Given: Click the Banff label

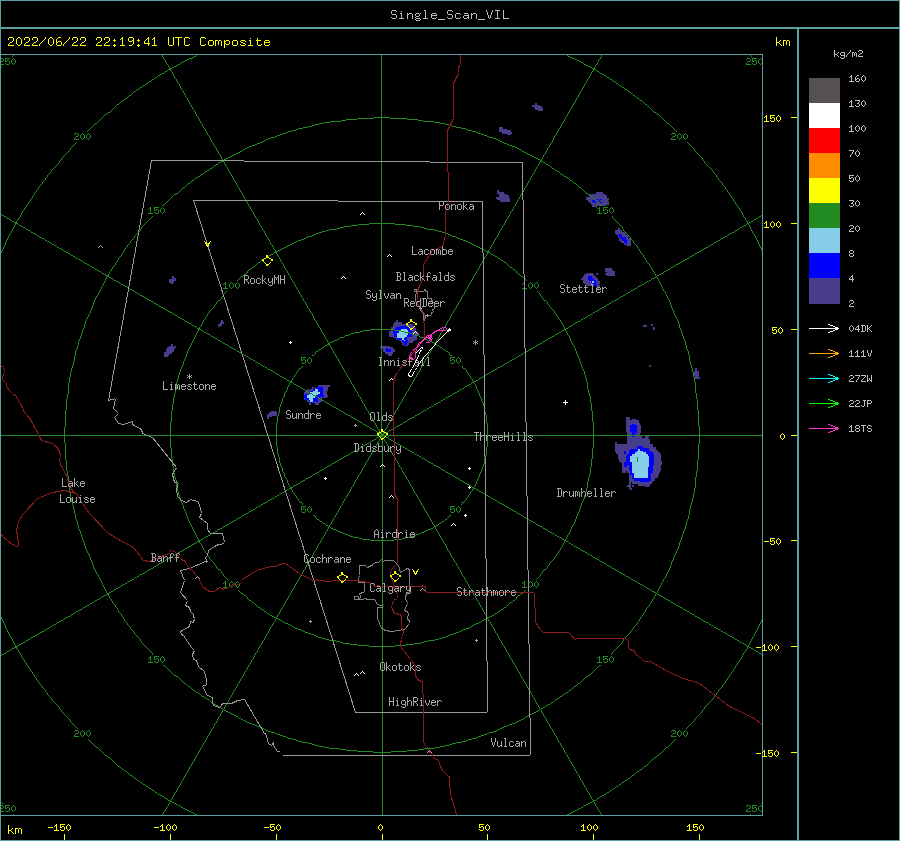Looking at the screenshot, I should [165, 557].
